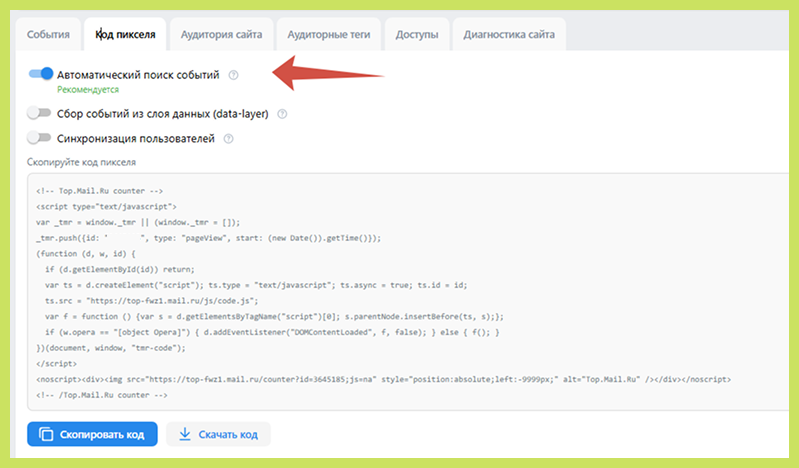The width and height of the screenshot is (799, 468).
Task: Click the 'if (w.opera ==' code line
Action: coord(272,332)
